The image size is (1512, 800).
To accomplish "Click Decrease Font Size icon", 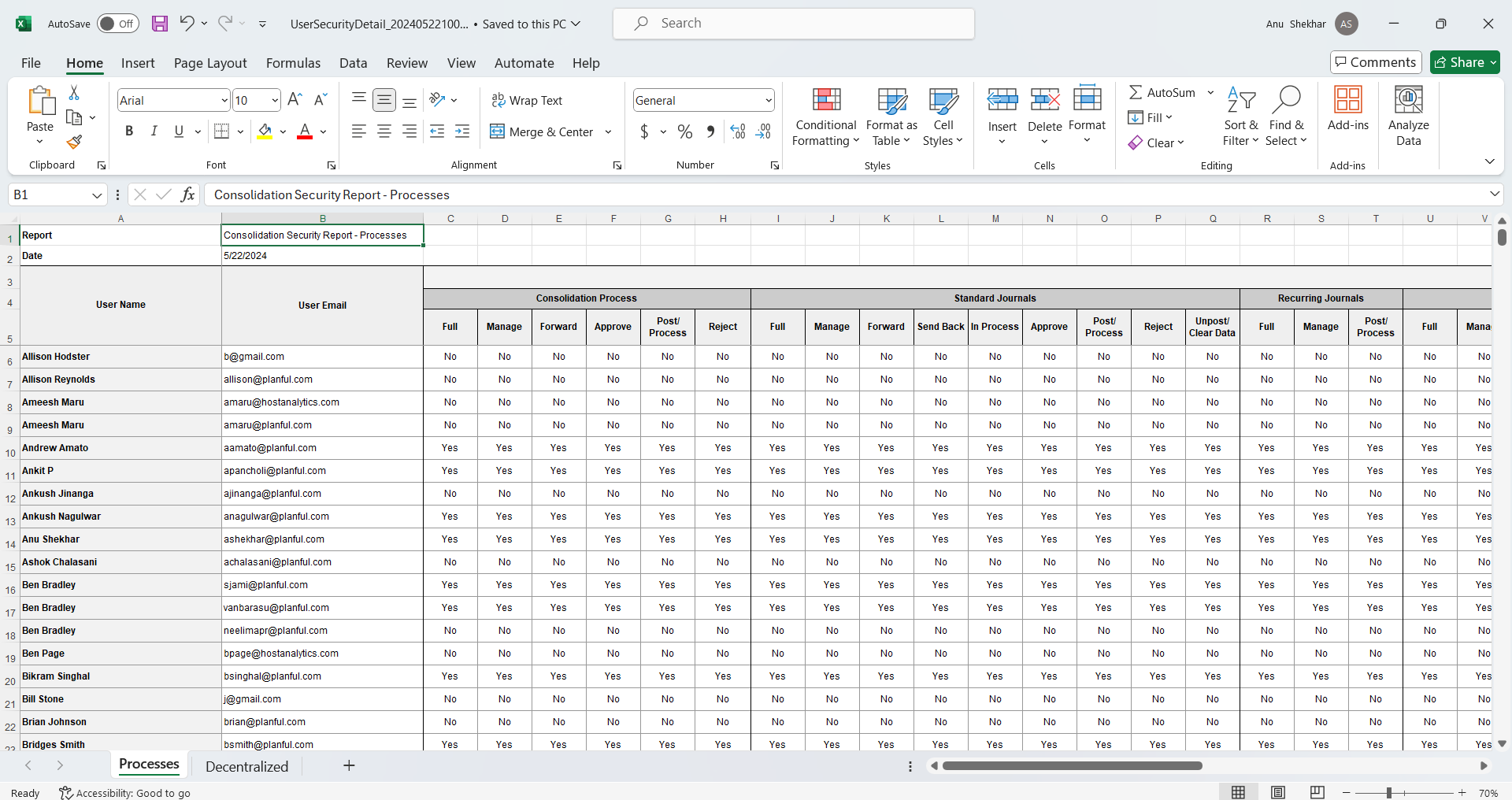I will [x=320, y=99].
